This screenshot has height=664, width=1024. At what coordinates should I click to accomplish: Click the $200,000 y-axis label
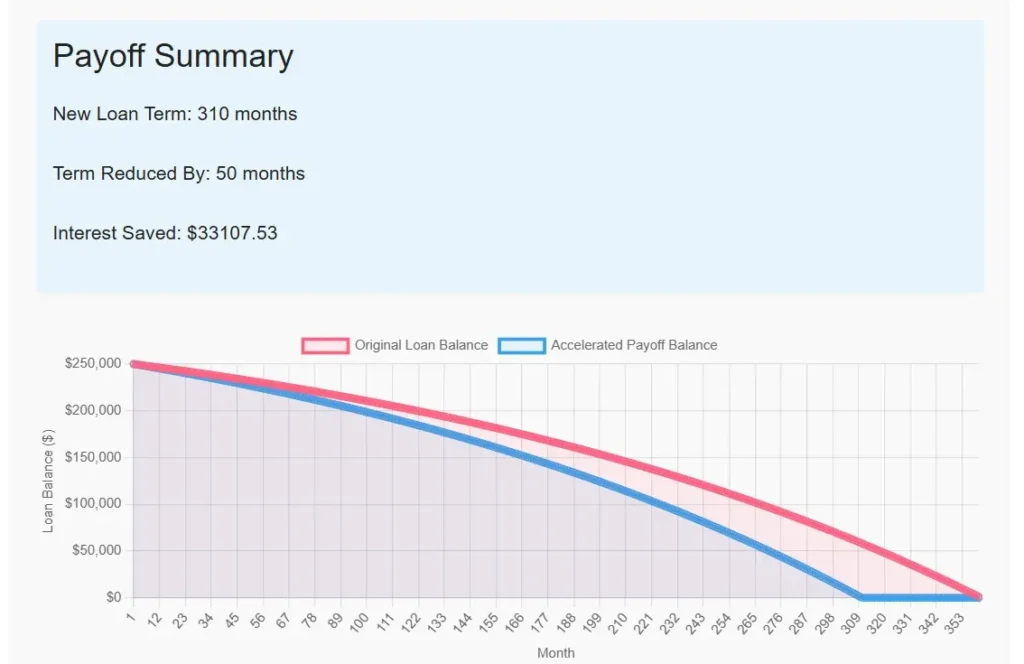tap(93, 410)
